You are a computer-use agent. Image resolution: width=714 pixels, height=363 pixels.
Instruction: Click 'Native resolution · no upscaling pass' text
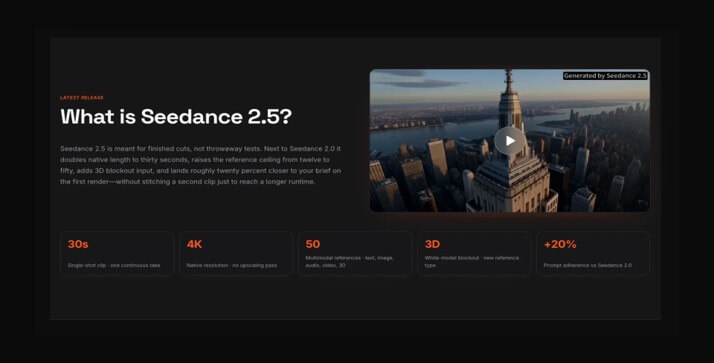click(x=232, y=265)
